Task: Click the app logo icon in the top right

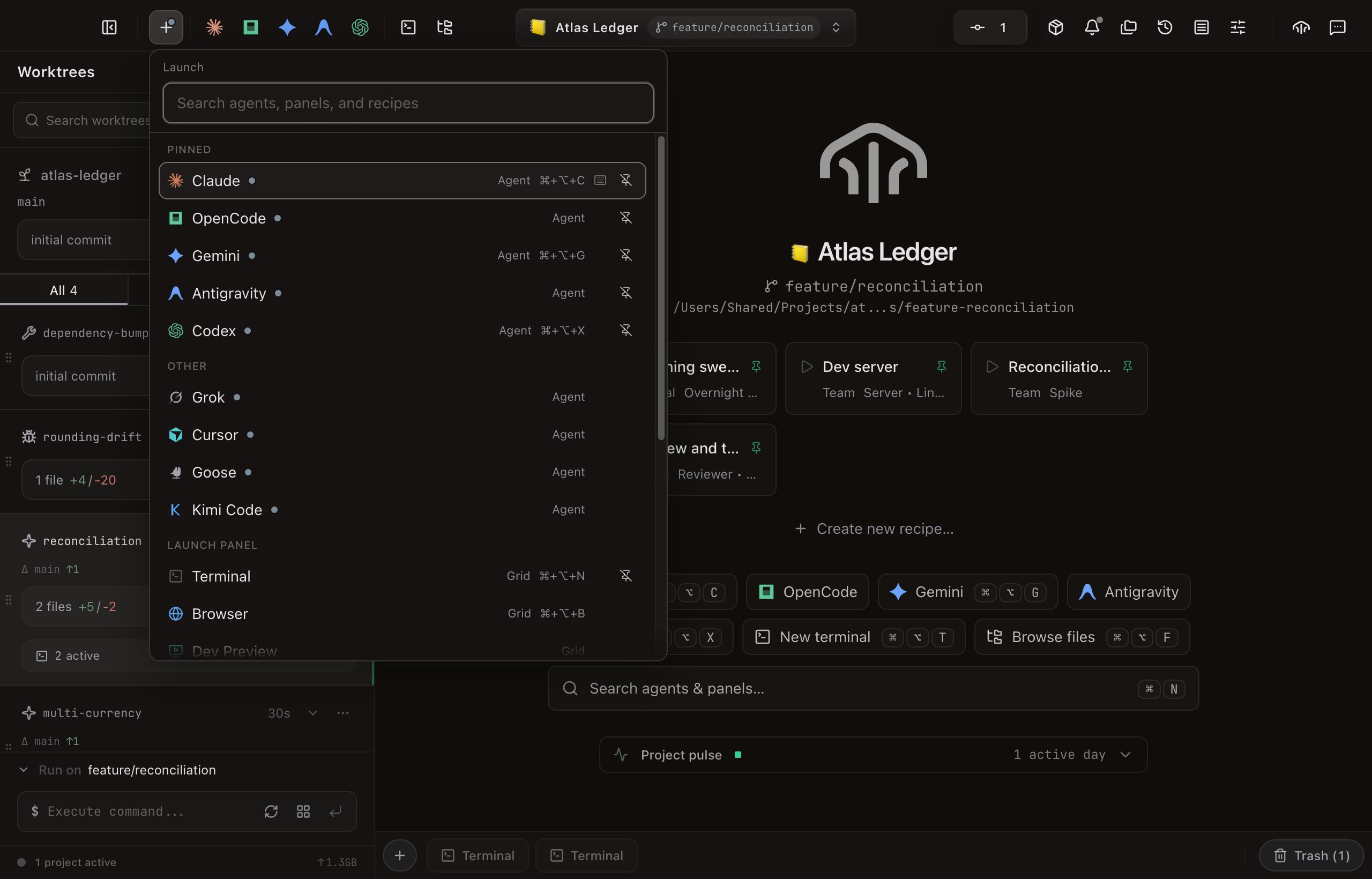Action: pos(1301,27)
